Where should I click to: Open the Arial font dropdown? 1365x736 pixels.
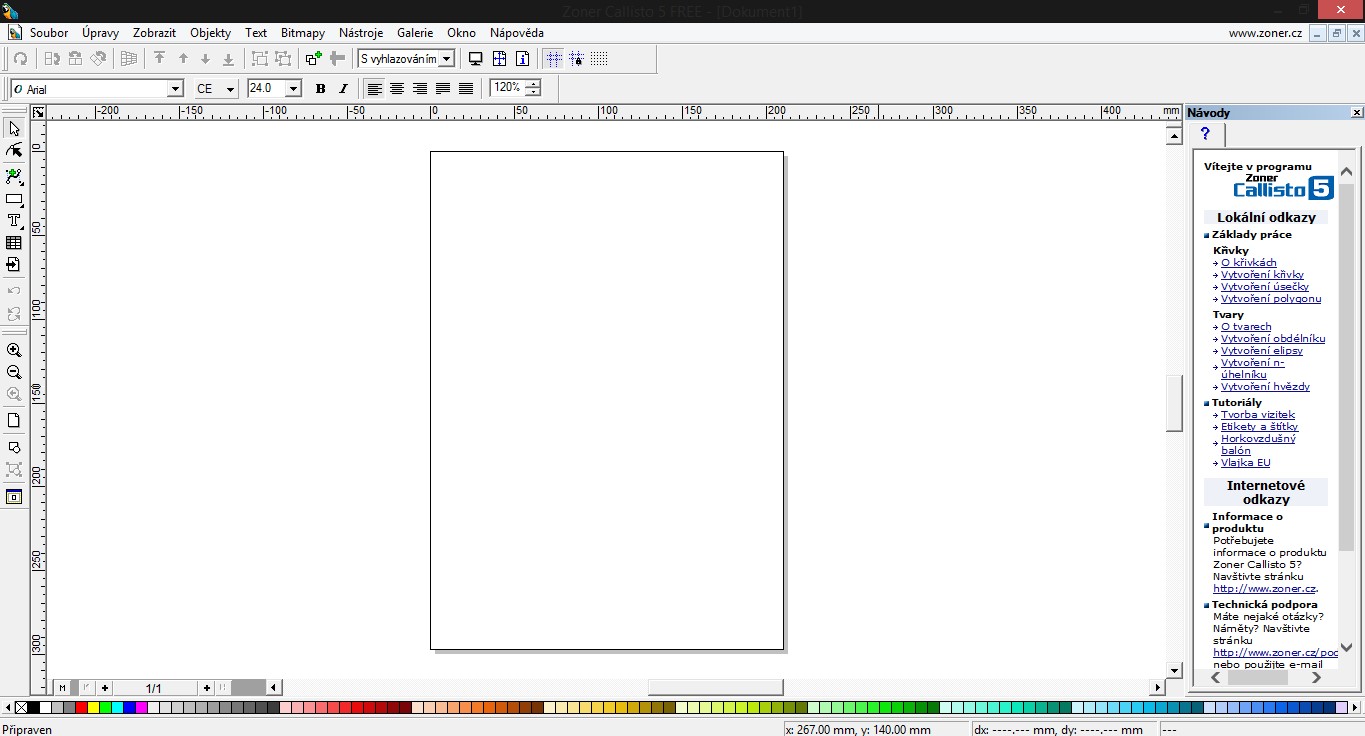pos(175,89)
